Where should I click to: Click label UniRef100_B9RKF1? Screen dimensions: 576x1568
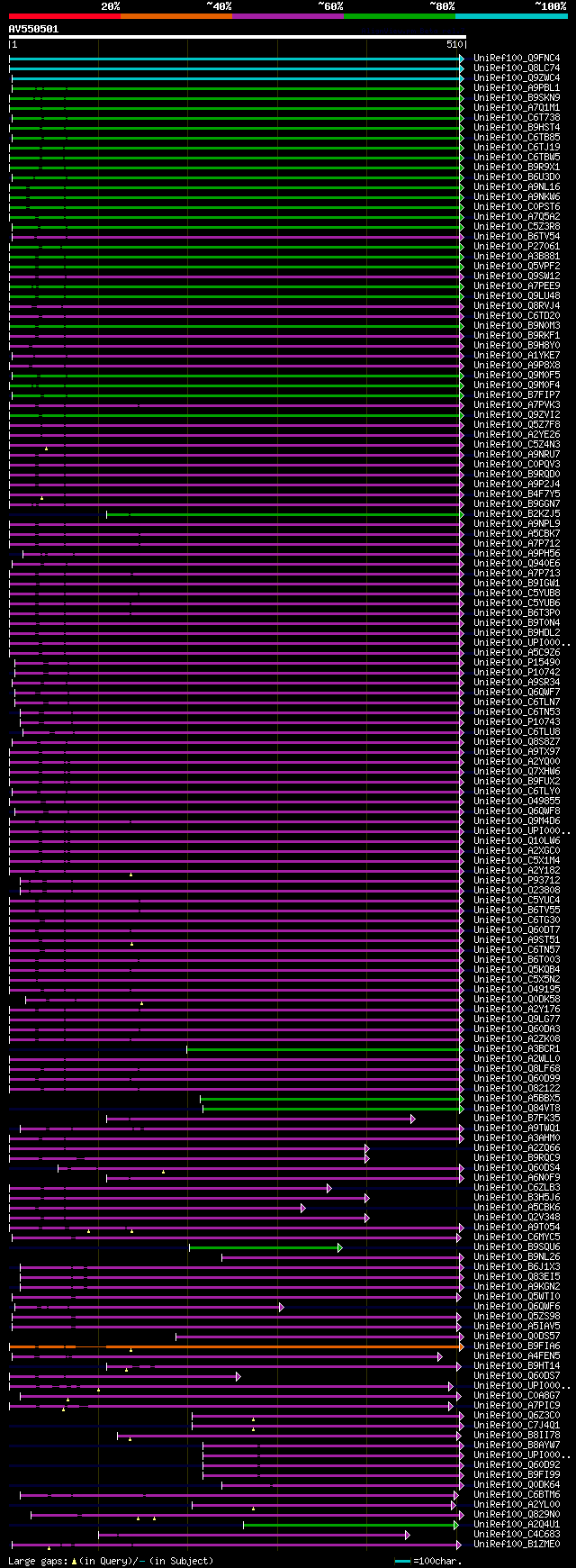pyautogui.click(x=517, y=336)
